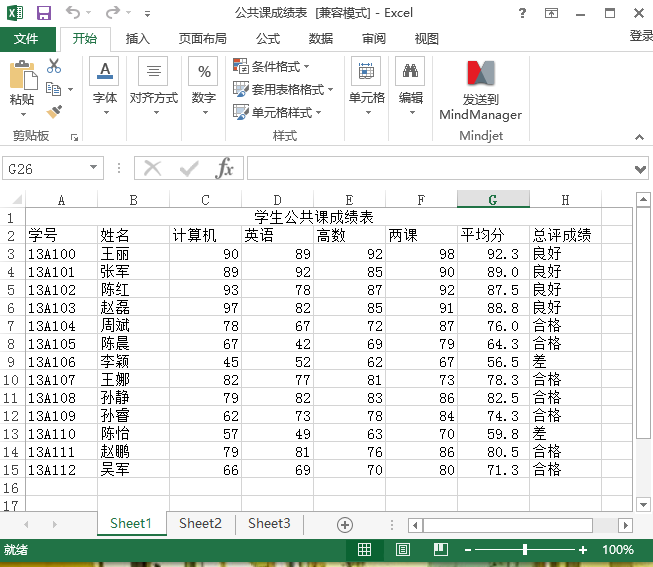
Task: Switch to Page Layout view
Action: [x=402, y=550]
